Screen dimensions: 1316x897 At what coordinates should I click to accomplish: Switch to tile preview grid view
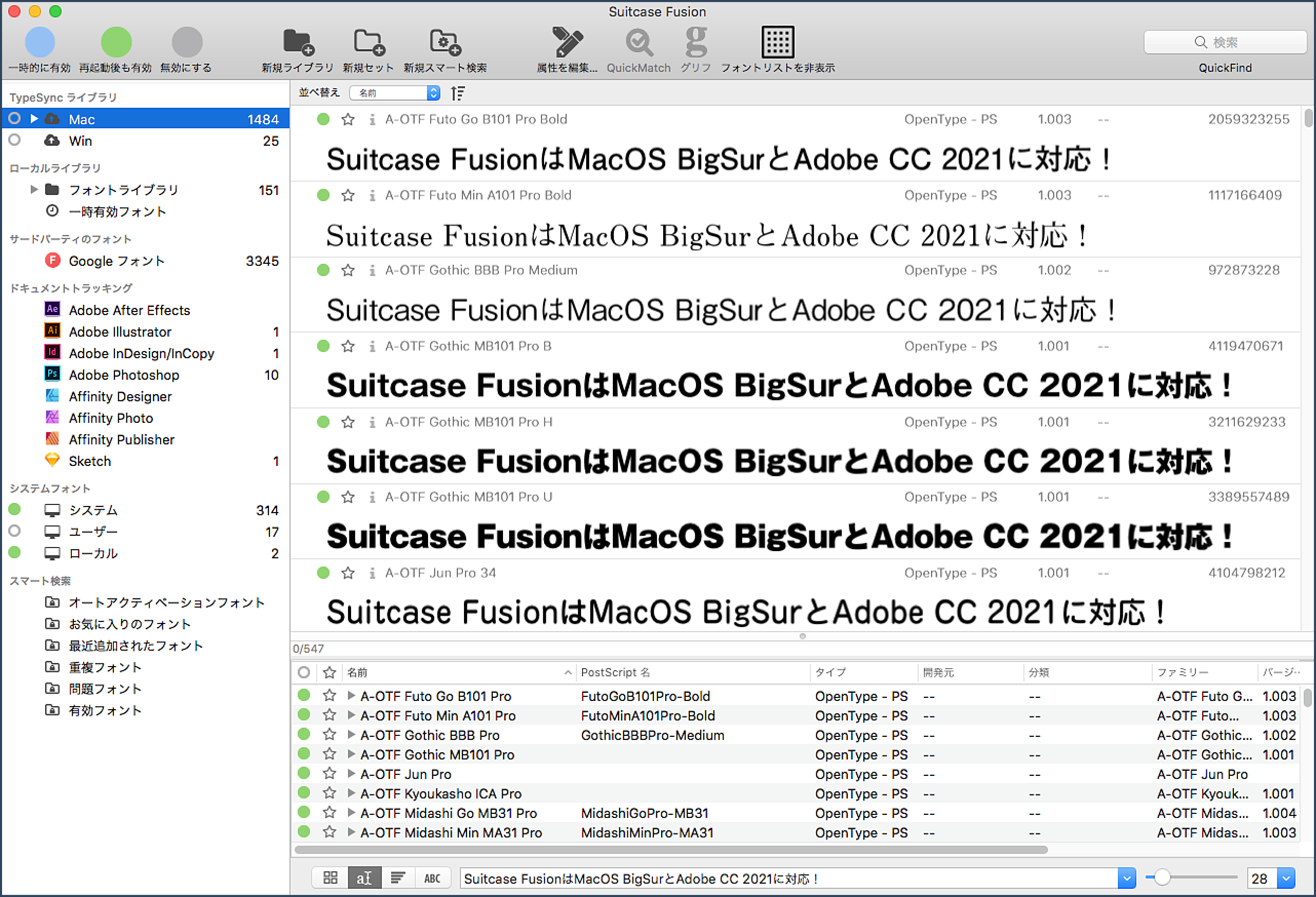[330, 878]
